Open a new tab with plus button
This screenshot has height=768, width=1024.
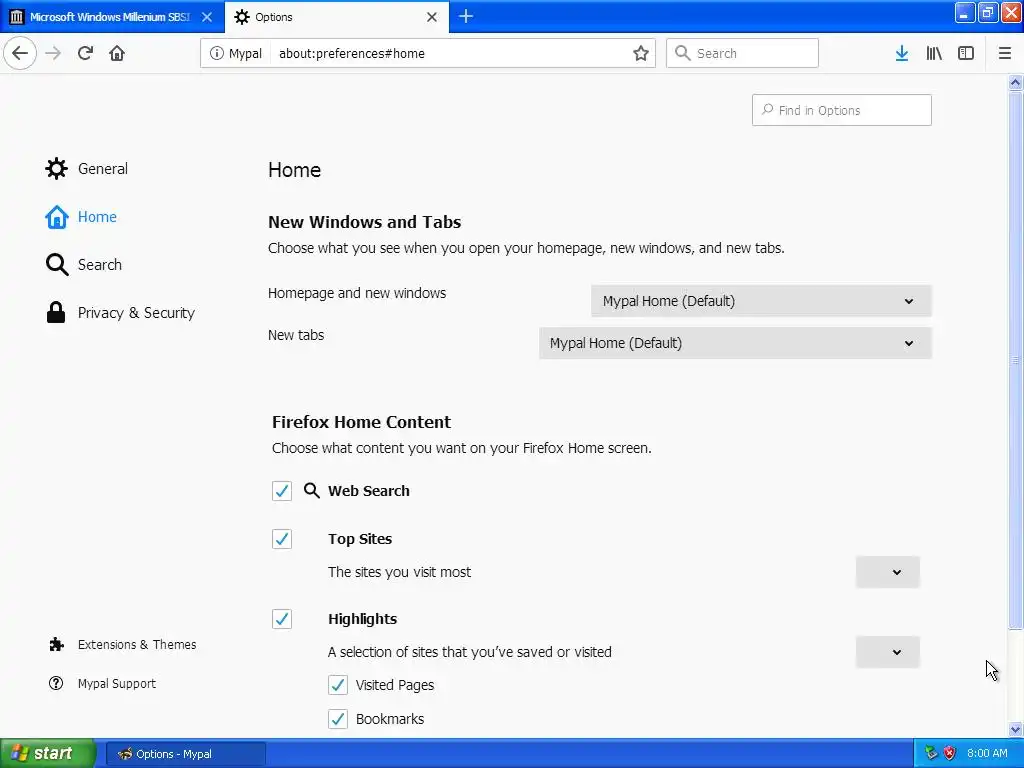coord(466,16)
